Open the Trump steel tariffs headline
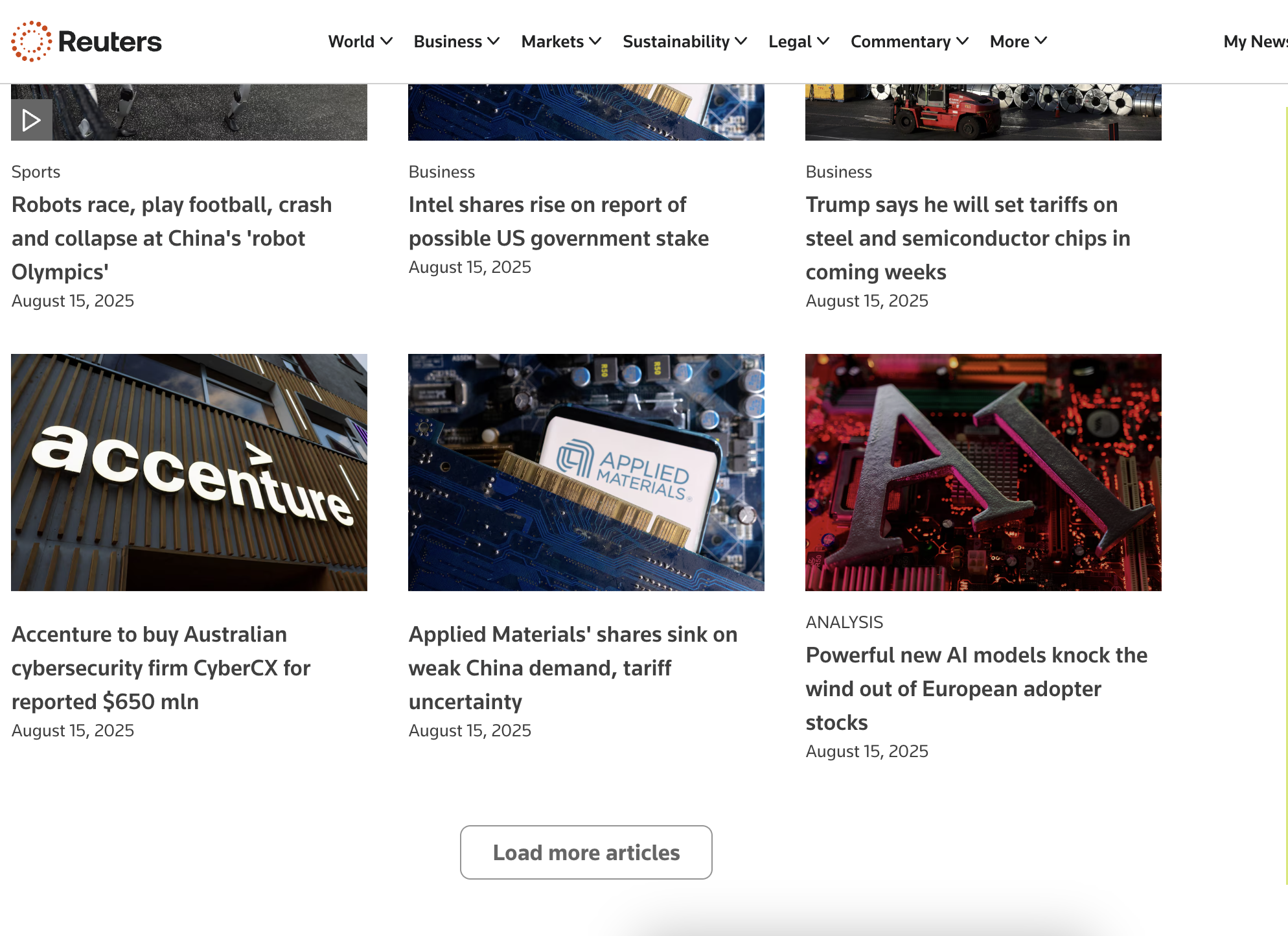 (967, 238)
